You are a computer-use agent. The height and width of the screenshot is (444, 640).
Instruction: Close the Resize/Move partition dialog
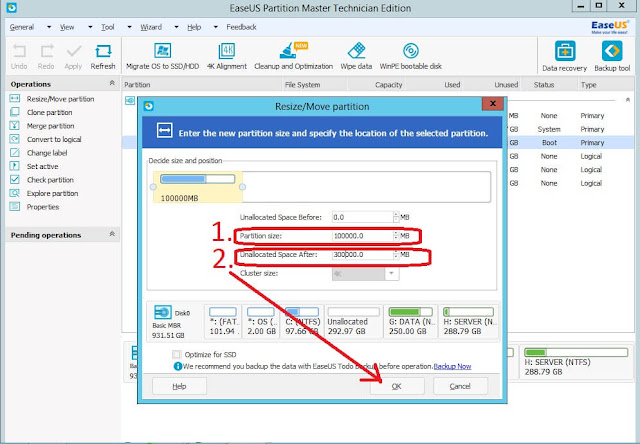pyautogui.click(x=492, y=104)
